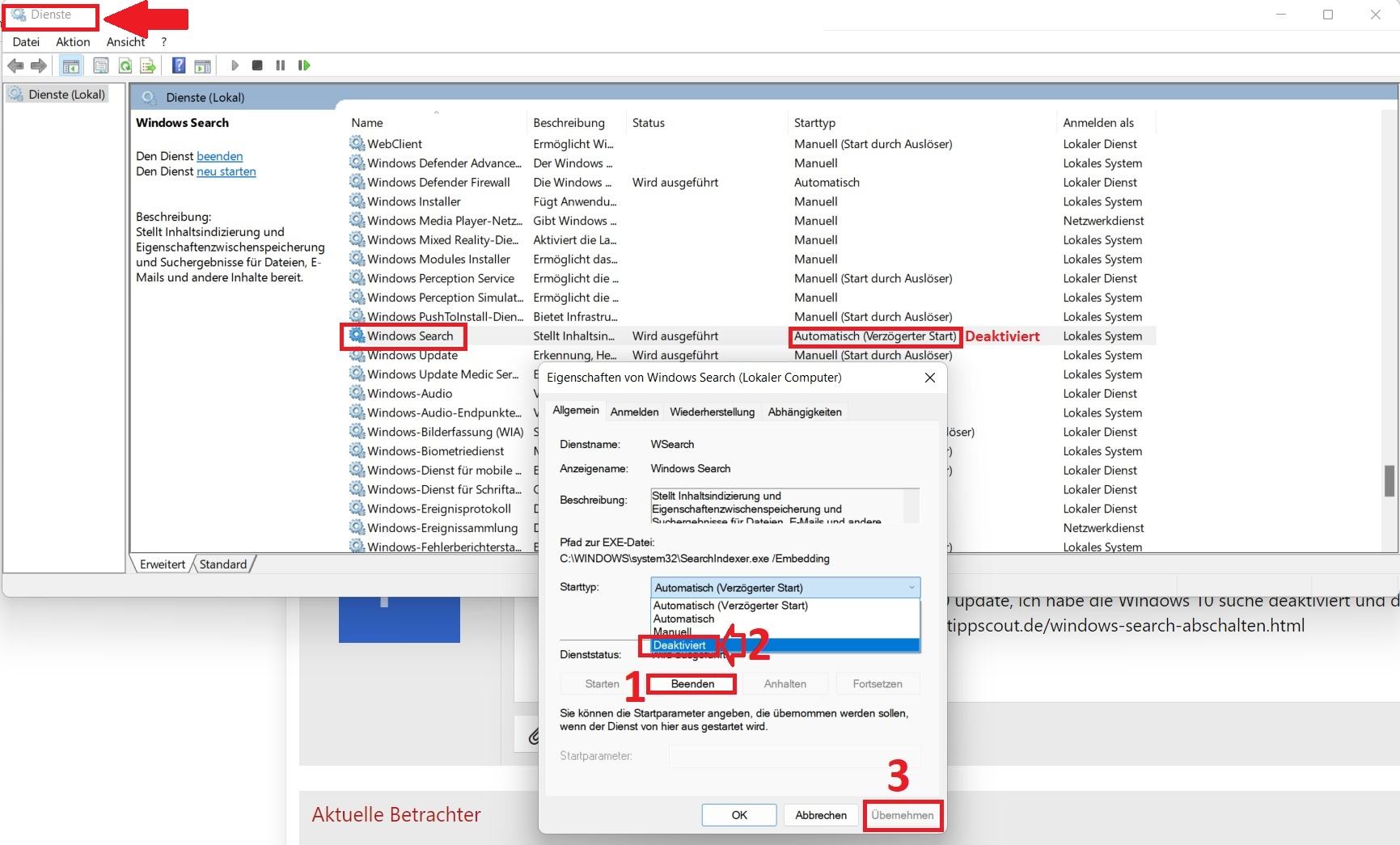The height and width of the screenshot is (845, 1400).
Task: Click the gear icon of Windows Installer
Action: (357, 201)
